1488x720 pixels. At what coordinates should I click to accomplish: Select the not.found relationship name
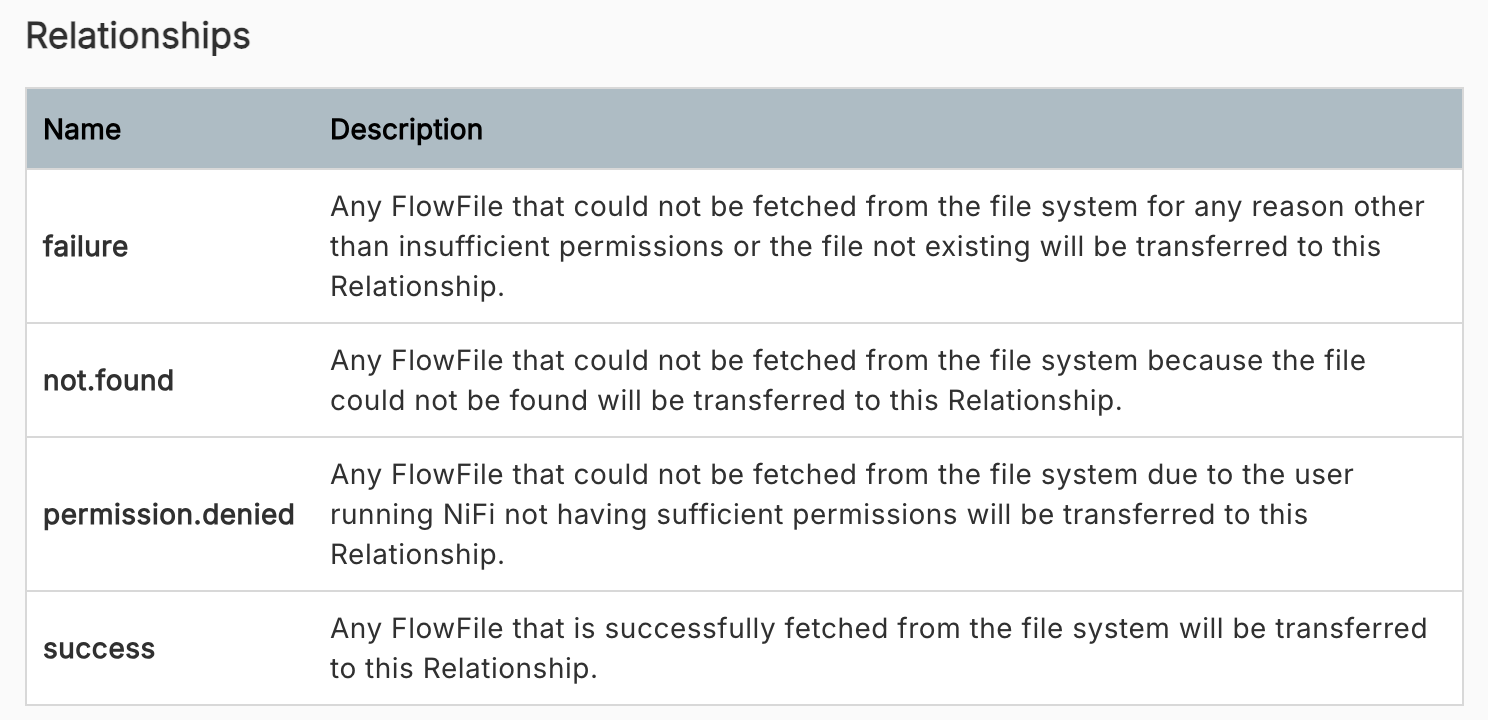(x=108, y=380)
